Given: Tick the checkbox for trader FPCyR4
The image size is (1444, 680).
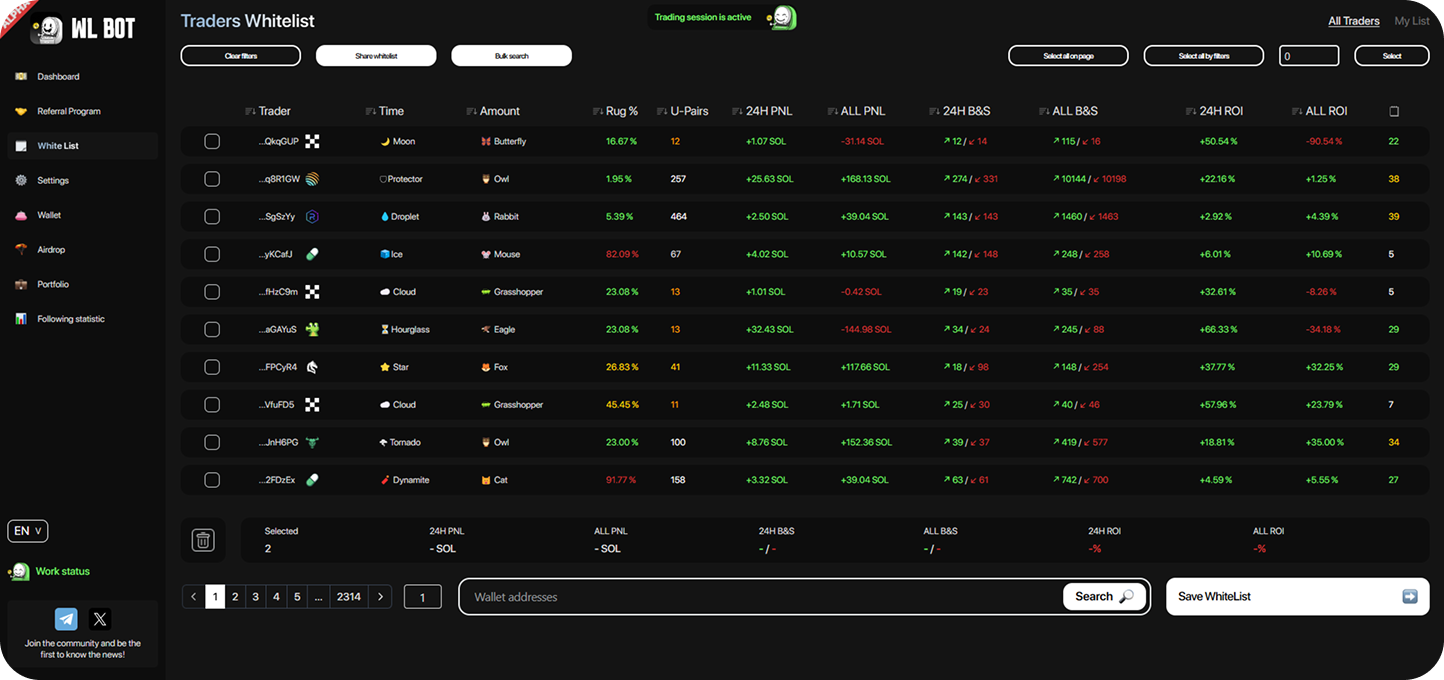Looking at the screenshot, I should (212, 367).
